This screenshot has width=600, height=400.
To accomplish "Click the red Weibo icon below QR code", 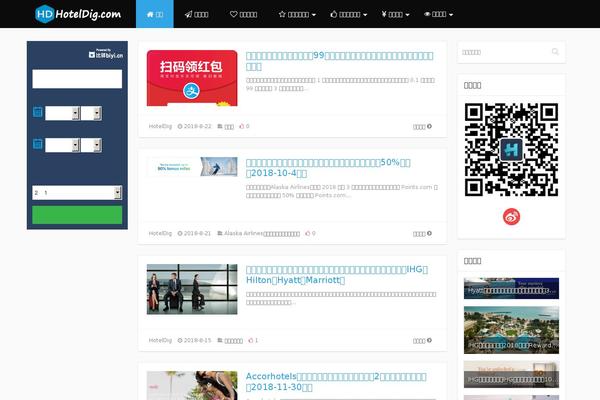I will click(x=511, y=217).
